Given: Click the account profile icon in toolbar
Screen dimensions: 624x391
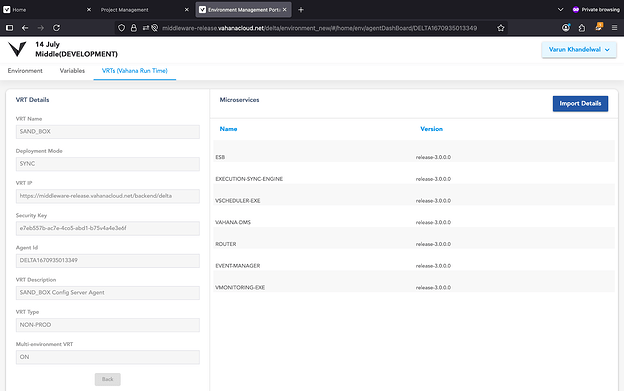Looking at the screenshot, I should coord(566,27).
